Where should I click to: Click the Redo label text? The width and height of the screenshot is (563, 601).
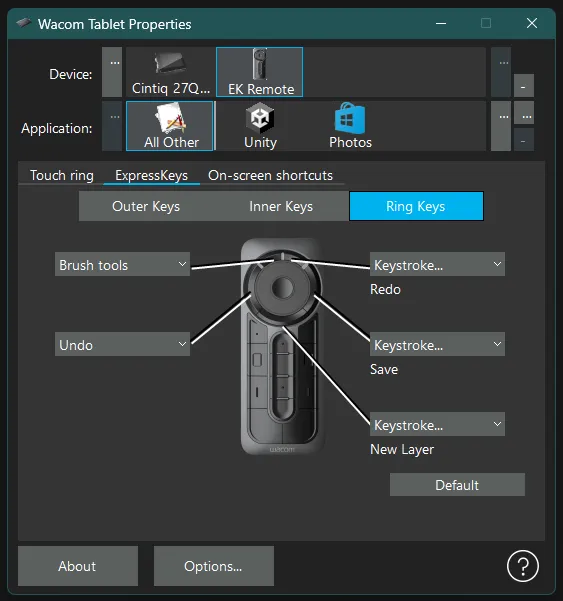click(x=385, y=289)
